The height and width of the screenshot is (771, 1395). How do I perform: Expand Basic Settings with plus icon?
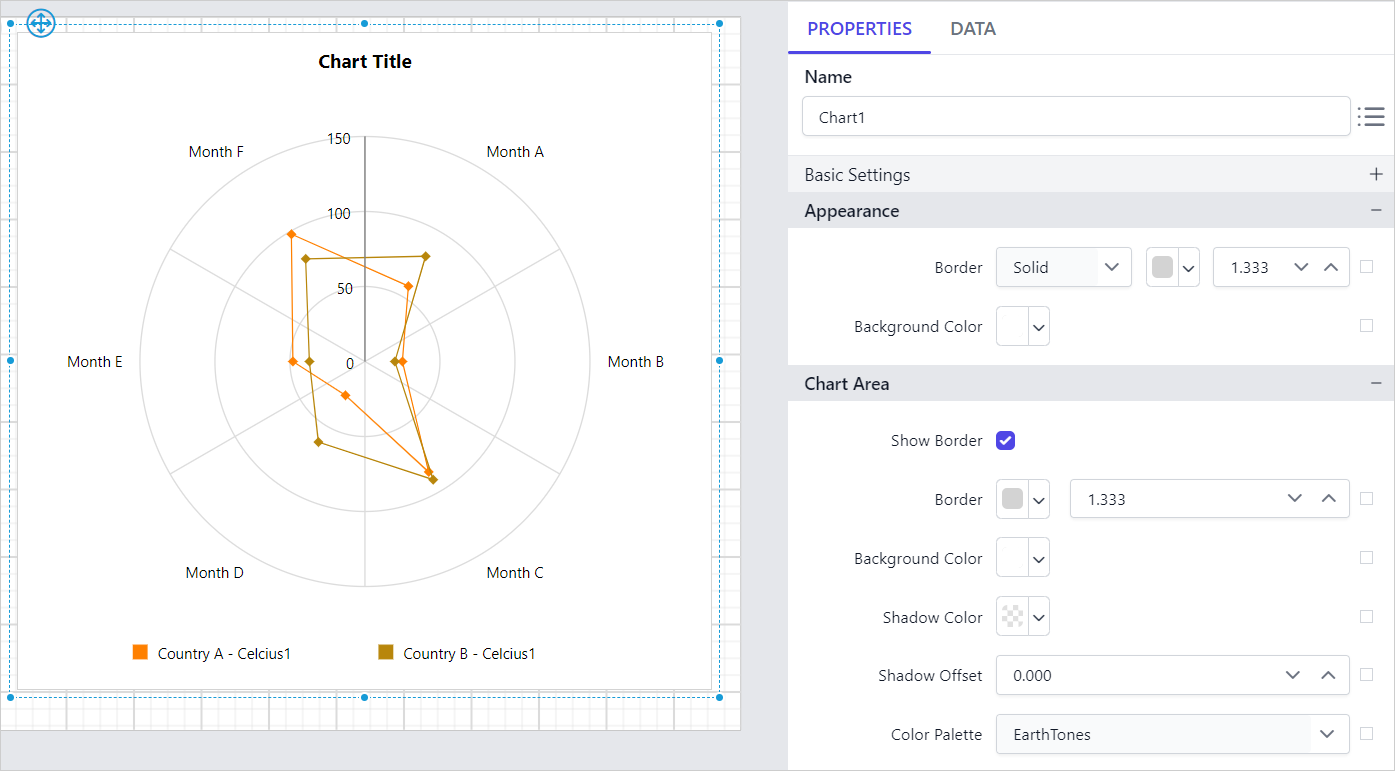point(1376,174)
